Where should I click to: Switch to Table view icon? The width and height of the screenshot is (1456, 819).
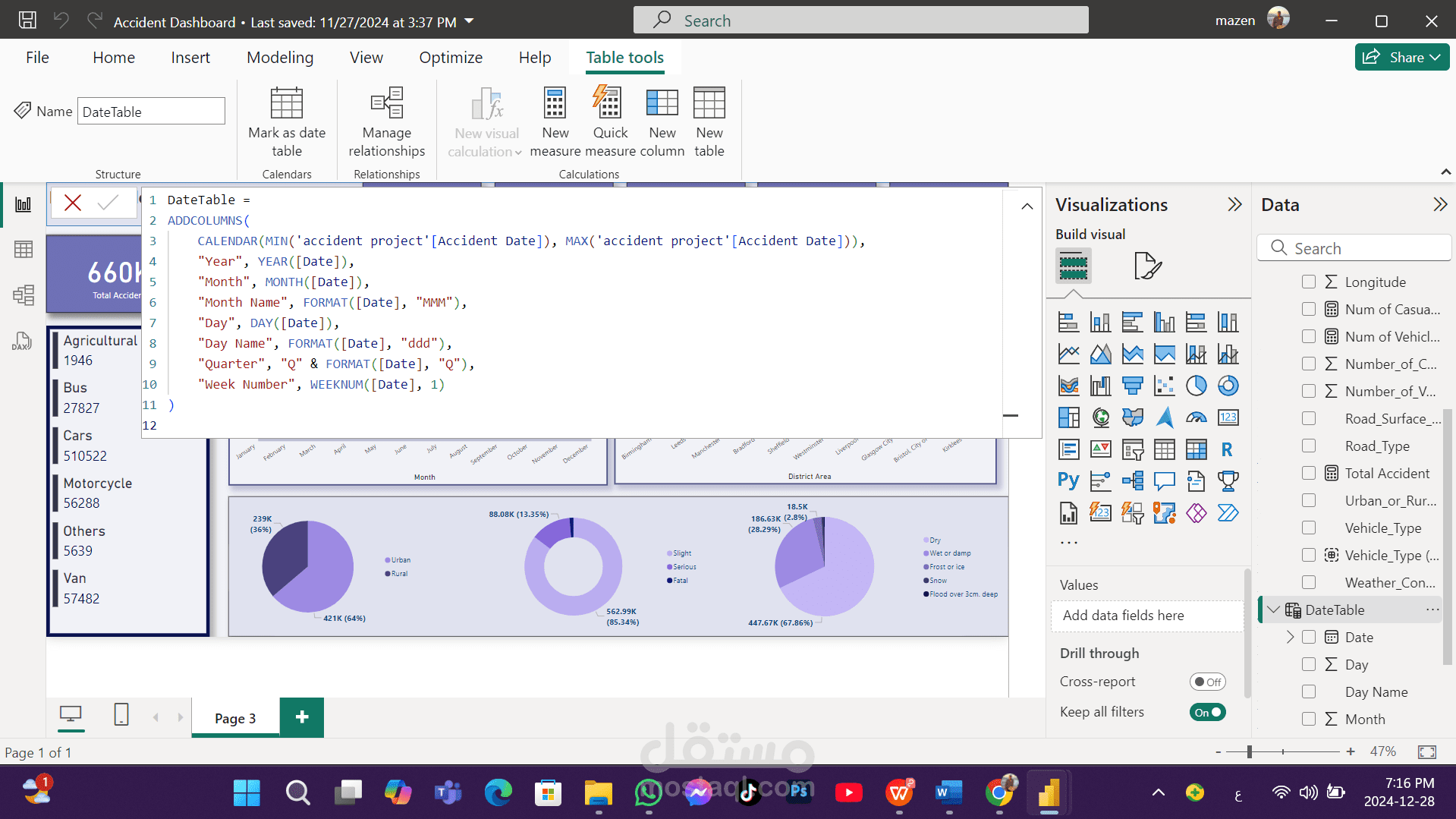(x=24, y=250)
